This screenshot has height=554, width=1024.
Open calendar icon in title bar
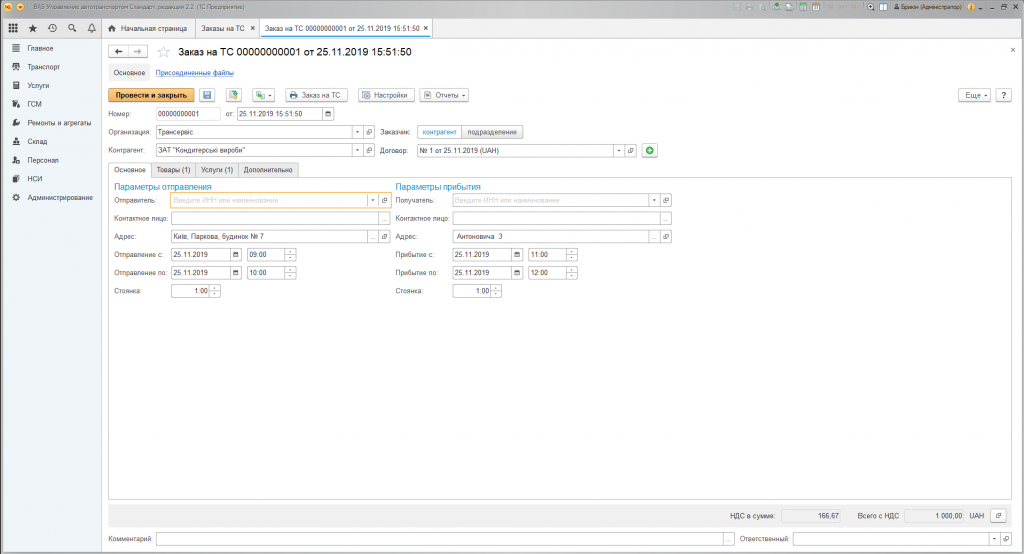(x=816, y=7)
